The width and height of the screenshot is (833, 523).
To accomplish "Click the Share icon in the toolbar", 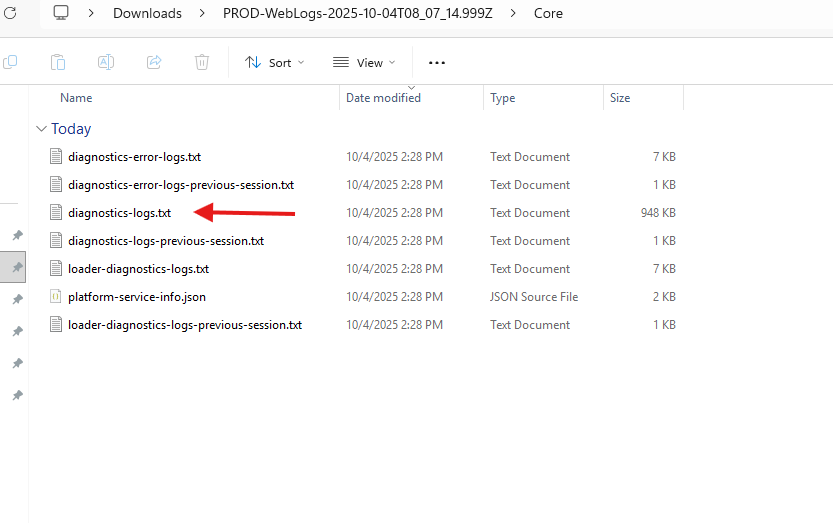I will [x=154, y=62].
